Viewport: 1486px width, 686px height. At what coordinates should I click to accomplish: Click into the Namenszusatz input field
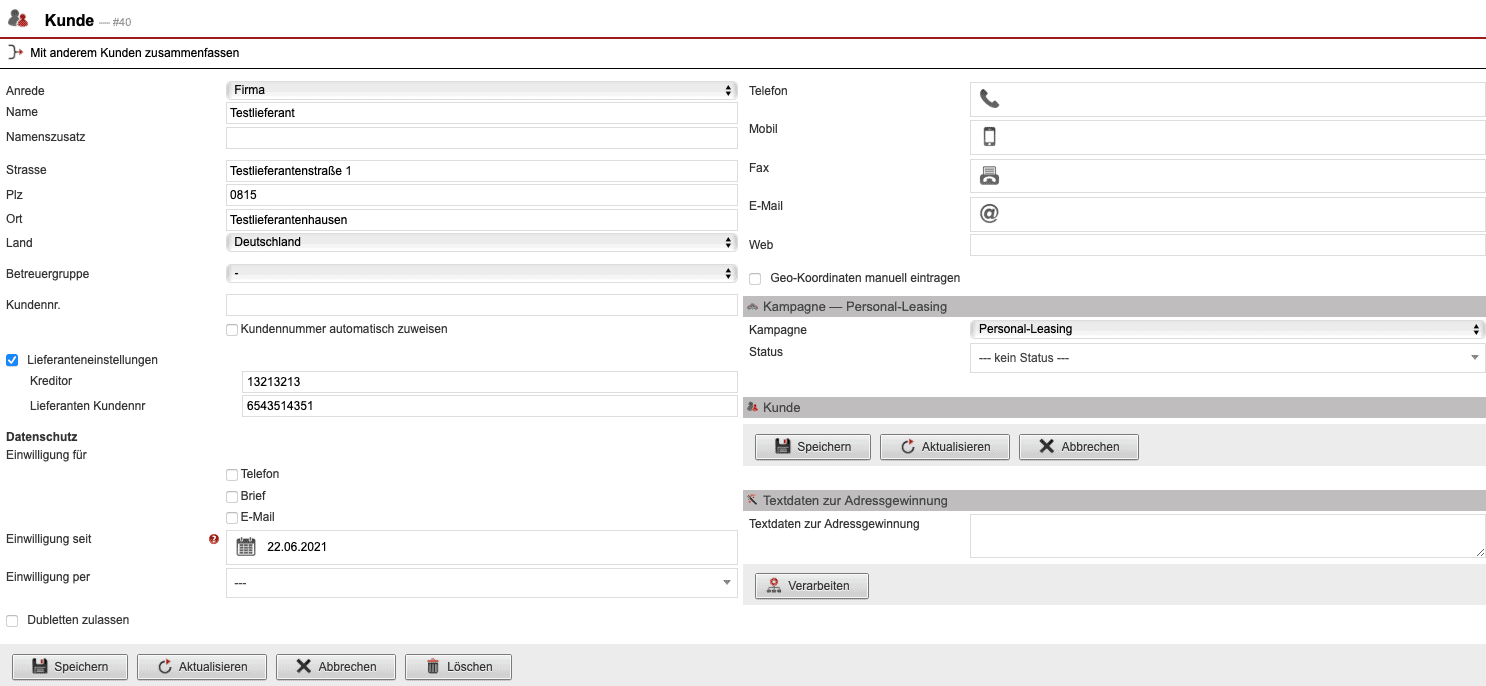tap(481, 138)
